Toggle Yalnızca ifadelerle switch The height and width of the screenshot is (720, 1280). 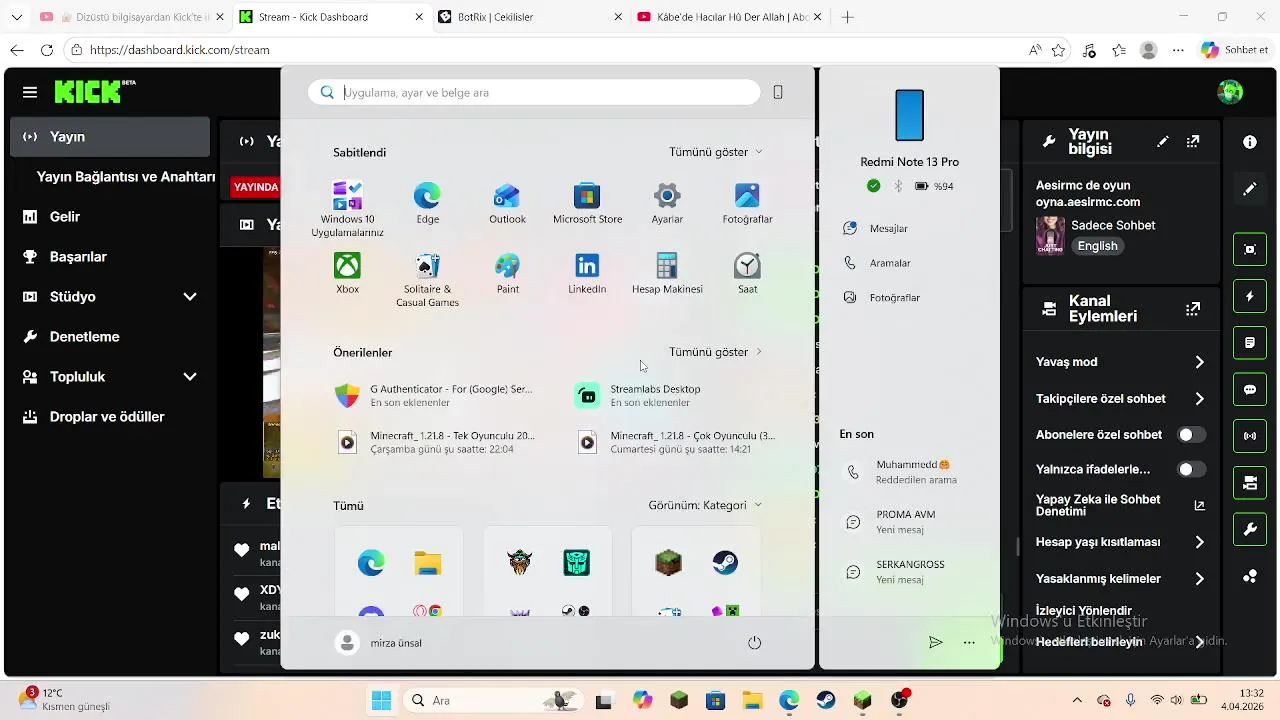coord(1191,469)
